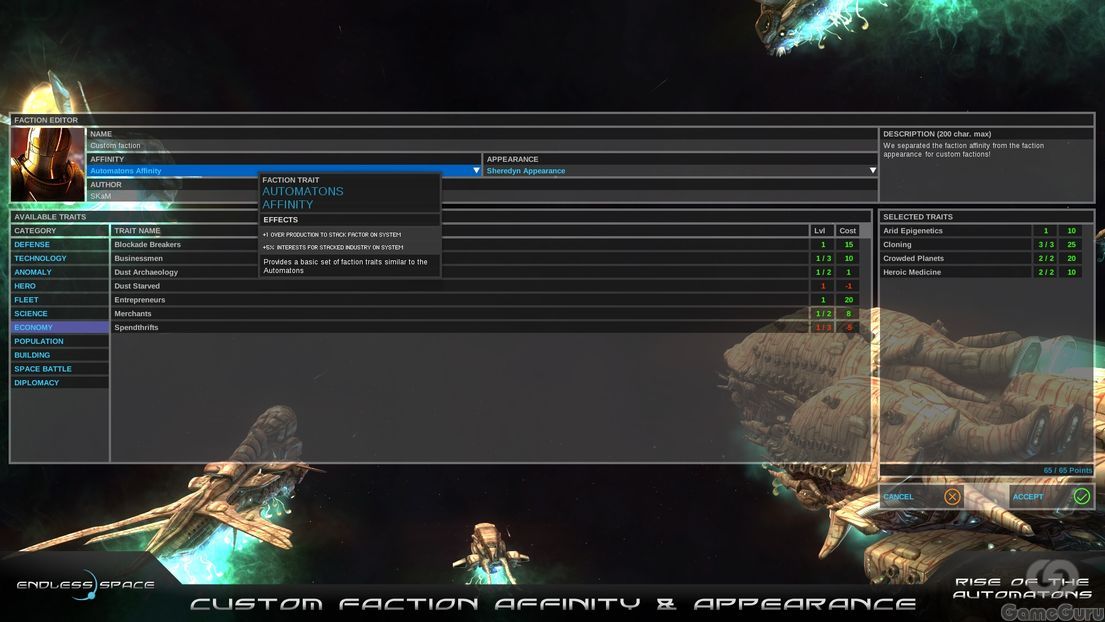Click the faction portrait thumbnail
This screenshot has width=1105, height=622.
(x=48, y=165)
